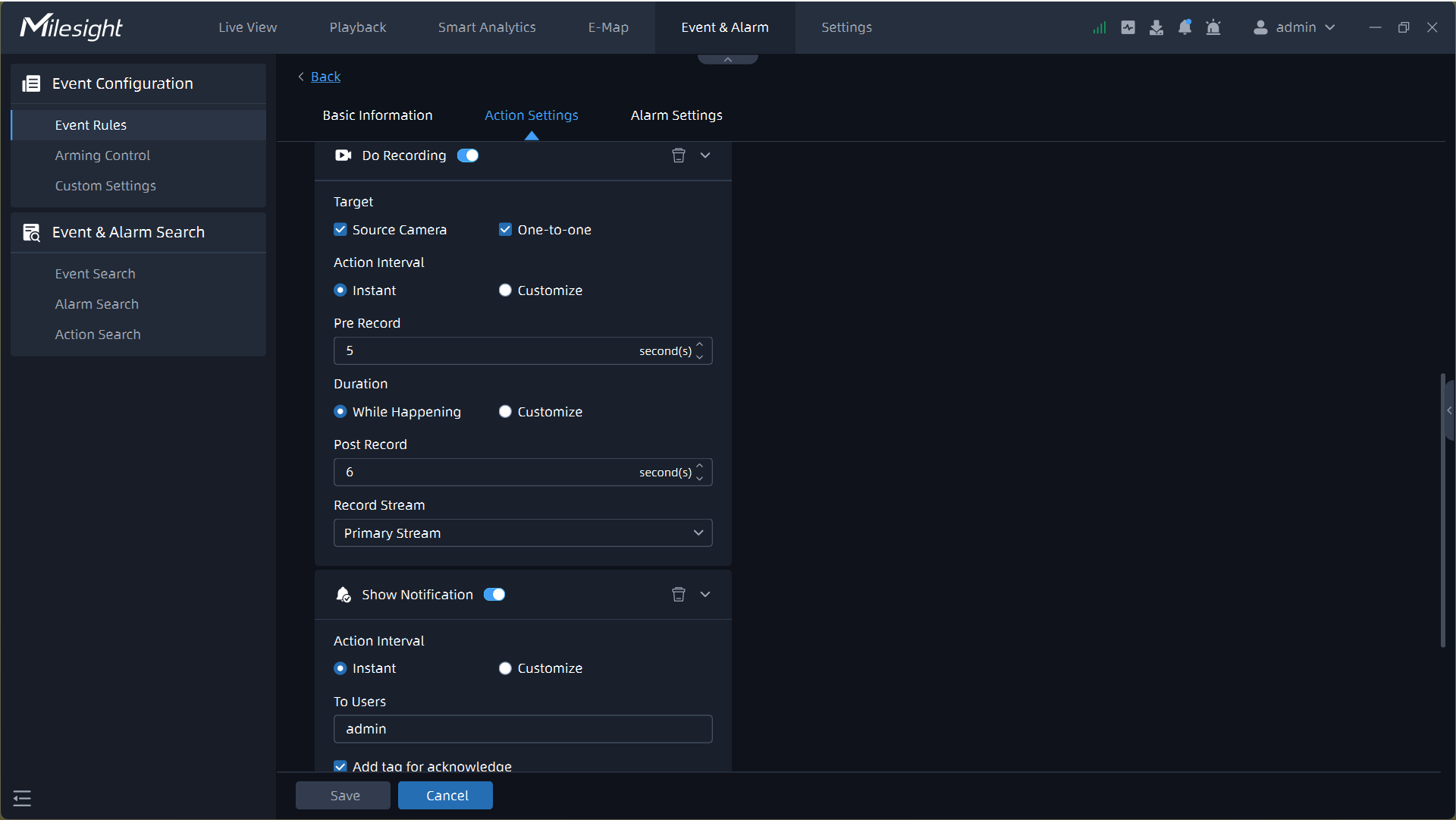Open the notification bell icon
Screen dimensions: 1456x820
[1185, 28]
